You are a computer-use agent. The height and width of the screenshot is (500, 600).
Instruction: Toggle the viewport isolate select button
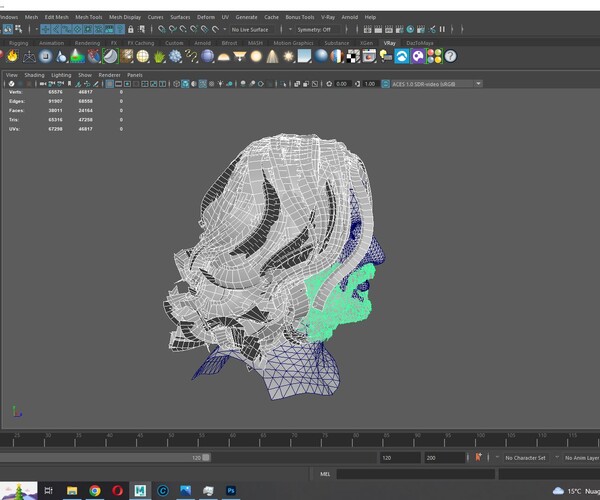283,84
